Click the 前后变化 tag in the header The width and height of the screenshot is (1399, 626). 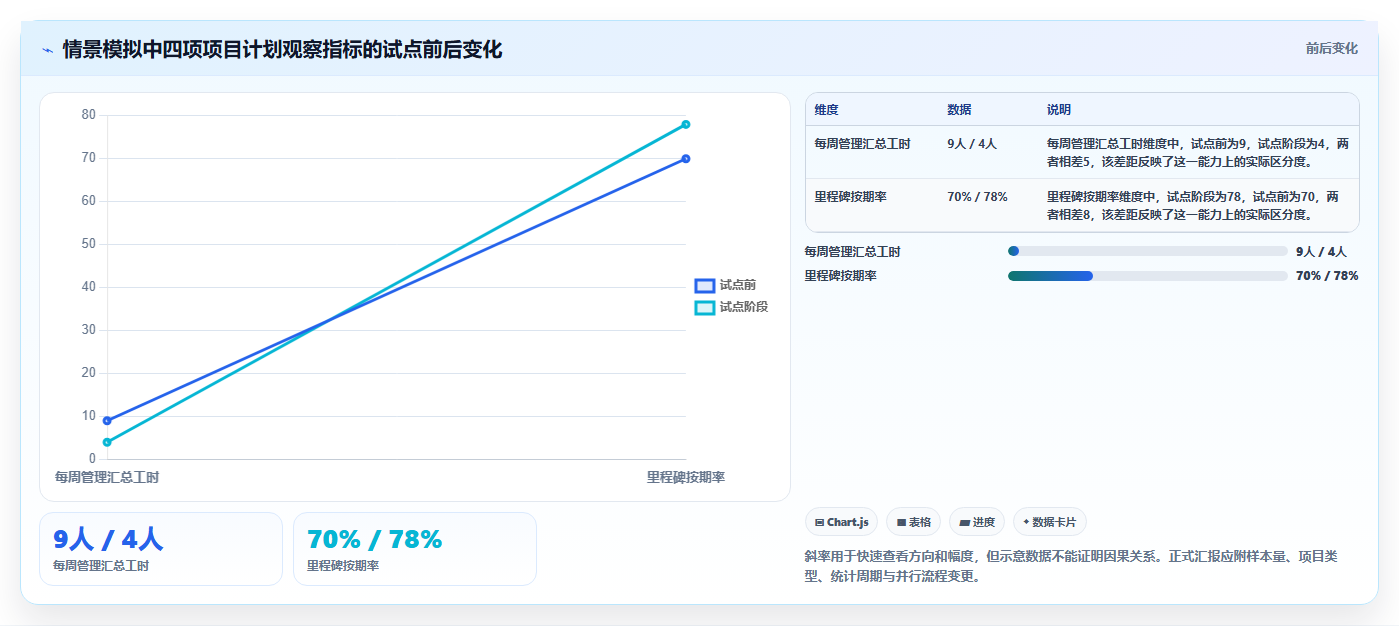1331,48
